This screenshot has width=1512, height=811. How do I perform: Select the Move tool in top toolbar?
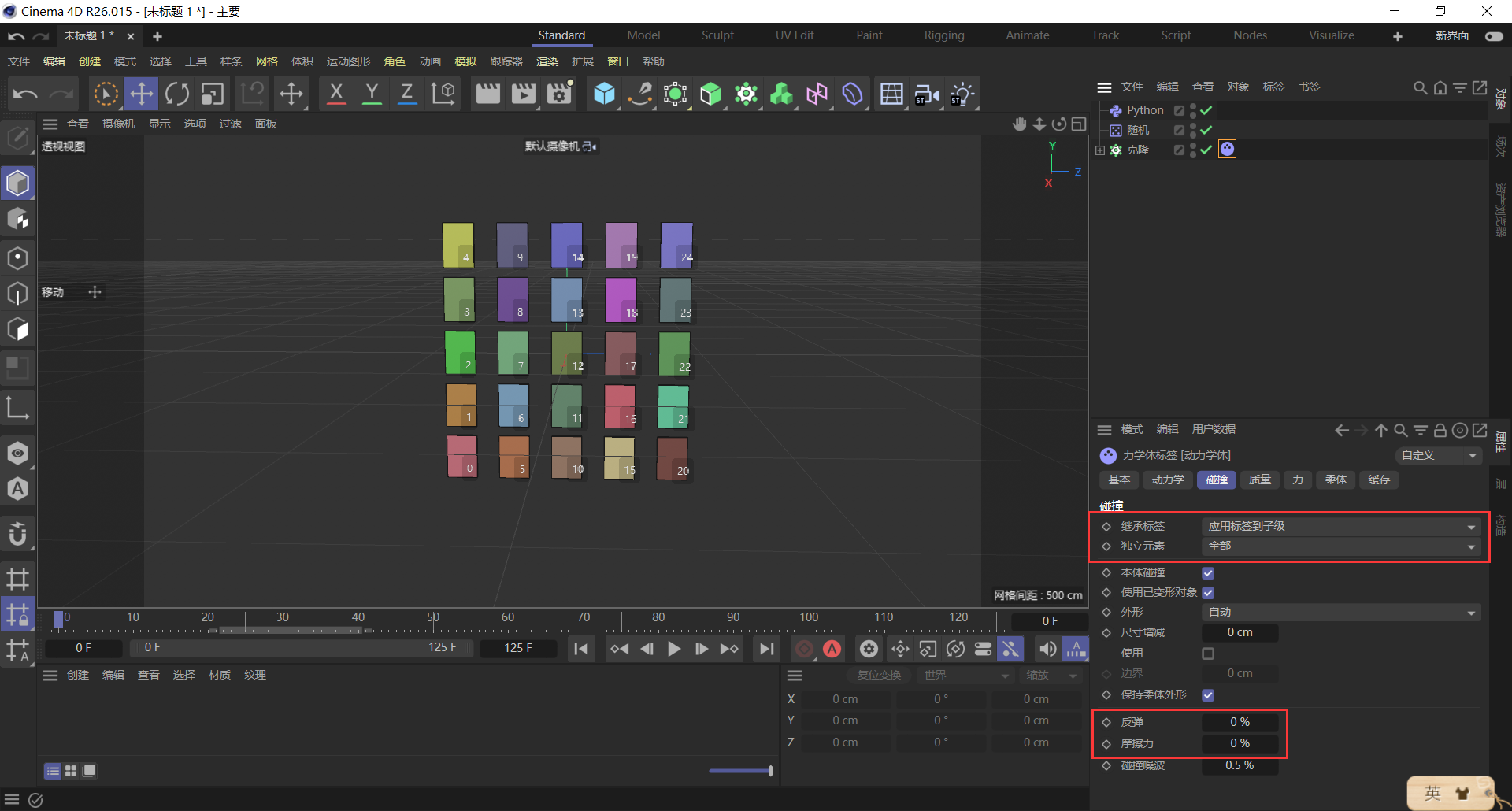(x=142, y=94)
